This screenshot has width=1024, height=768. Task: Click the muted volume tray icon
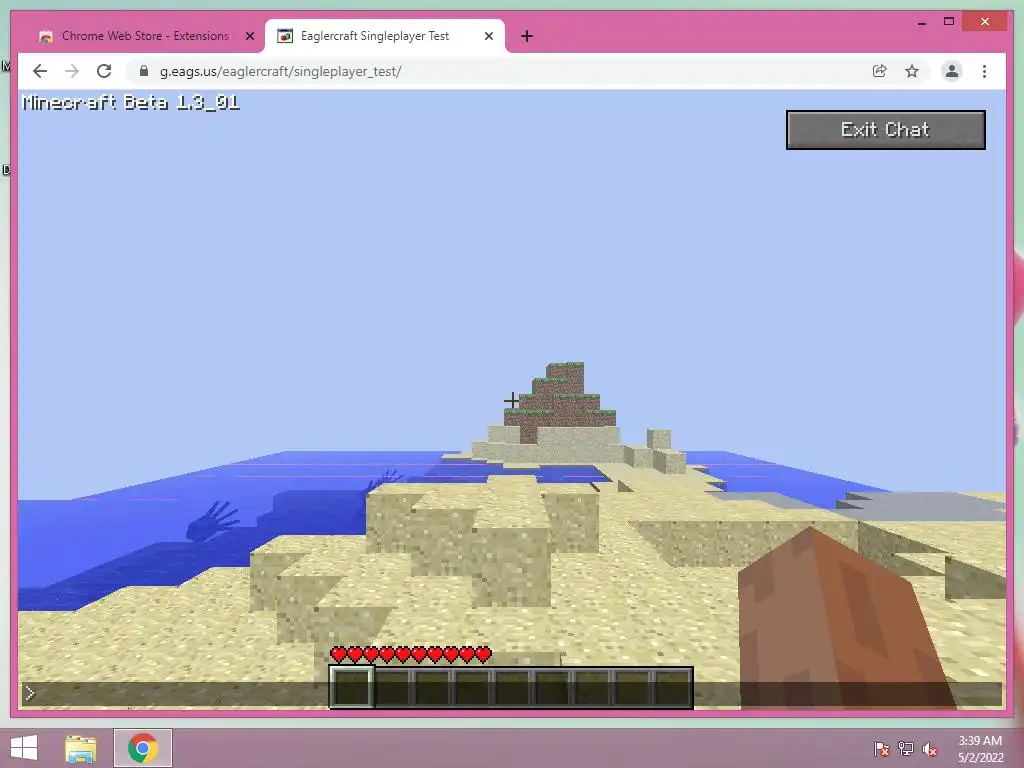click(x=930, y=749)
